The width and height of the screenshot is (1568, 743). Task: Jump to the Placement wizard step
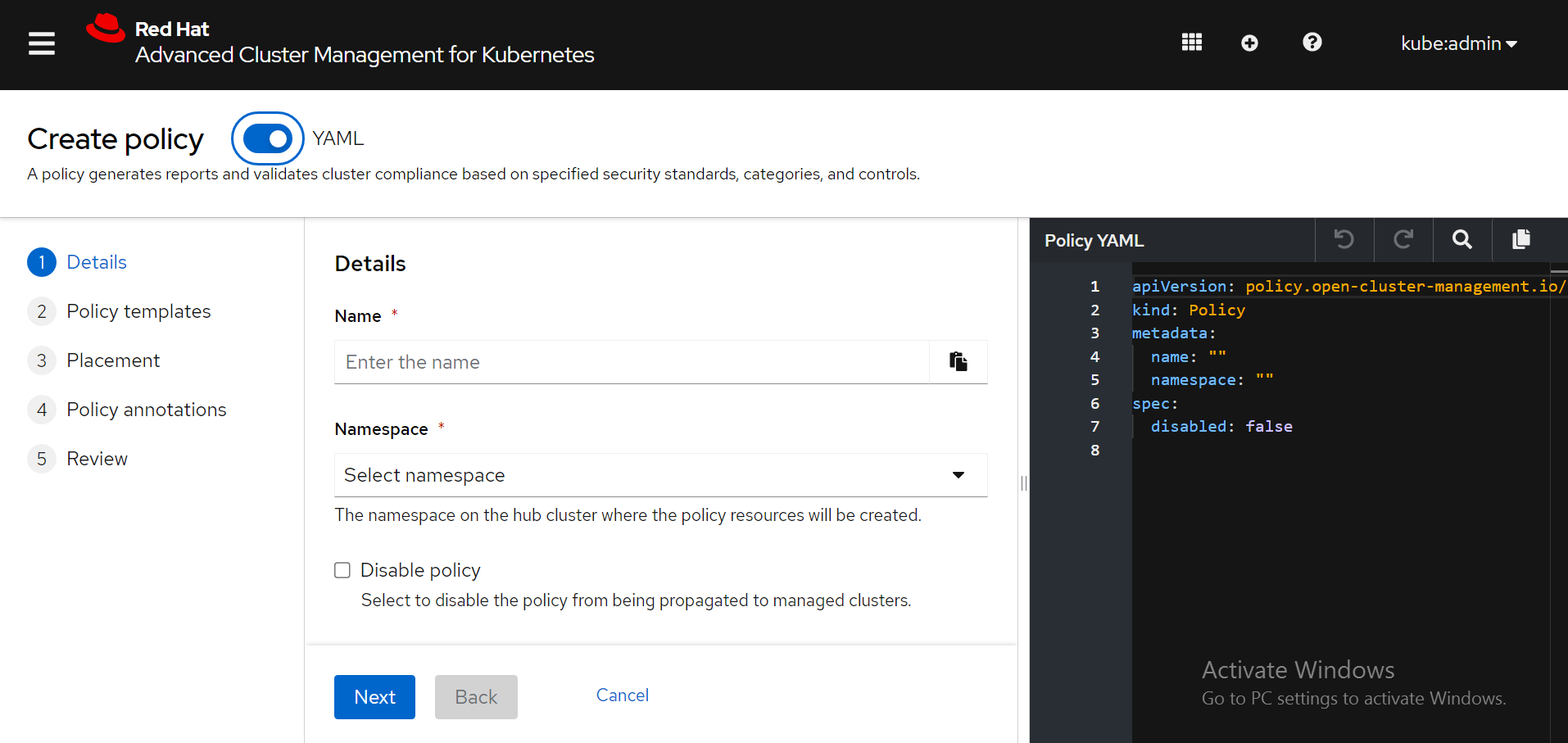(x=113, y=360)
